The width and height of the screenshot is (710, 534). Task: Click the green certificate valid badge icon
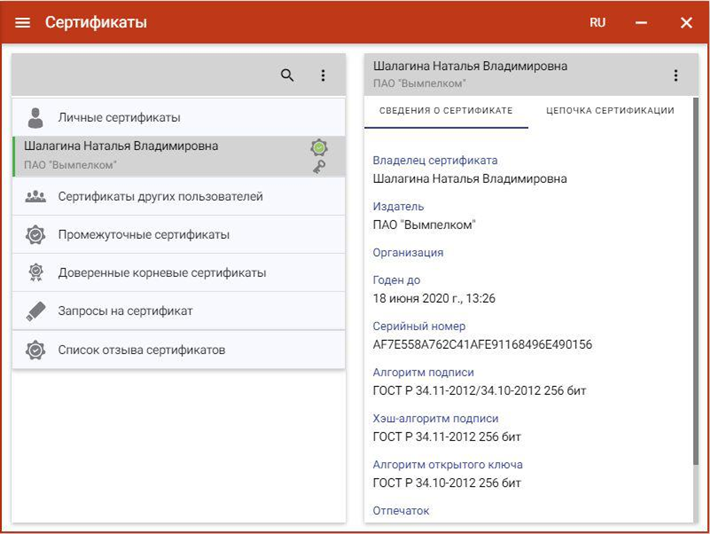click(319, 147)
